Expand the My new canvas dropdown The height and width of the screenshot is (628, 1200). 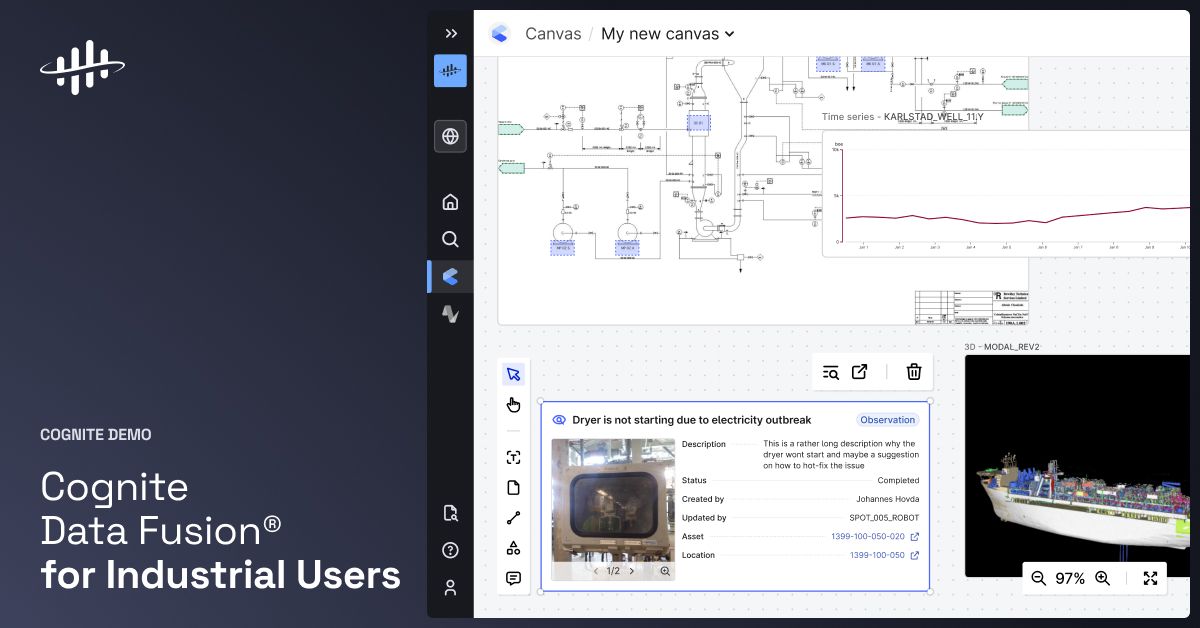(x=730, y=33)
